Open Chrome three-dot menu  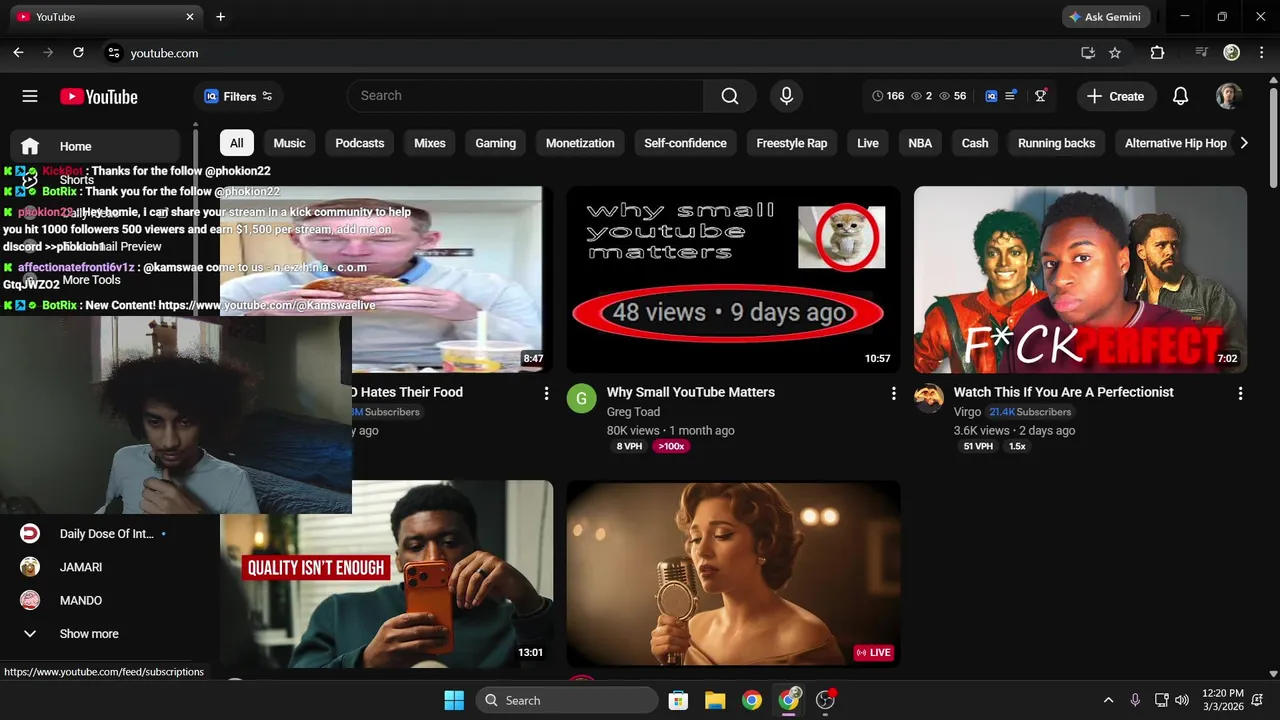tap(1261, 53)
